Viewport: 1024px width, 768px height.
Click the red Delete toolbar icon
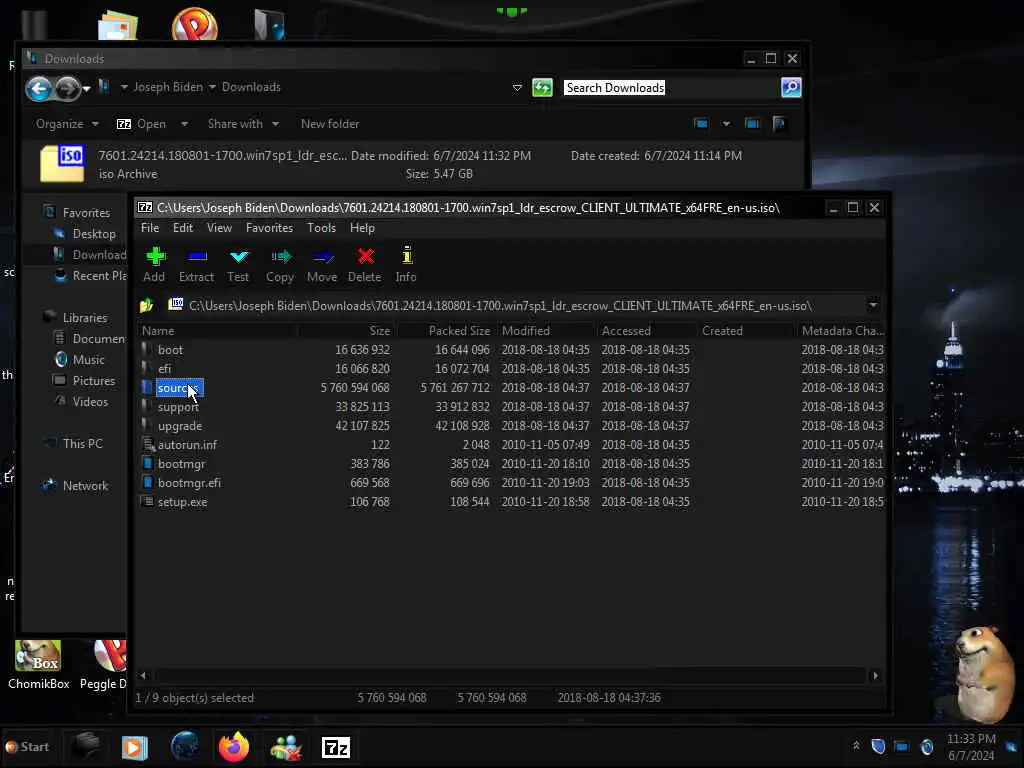click(364, 264)
